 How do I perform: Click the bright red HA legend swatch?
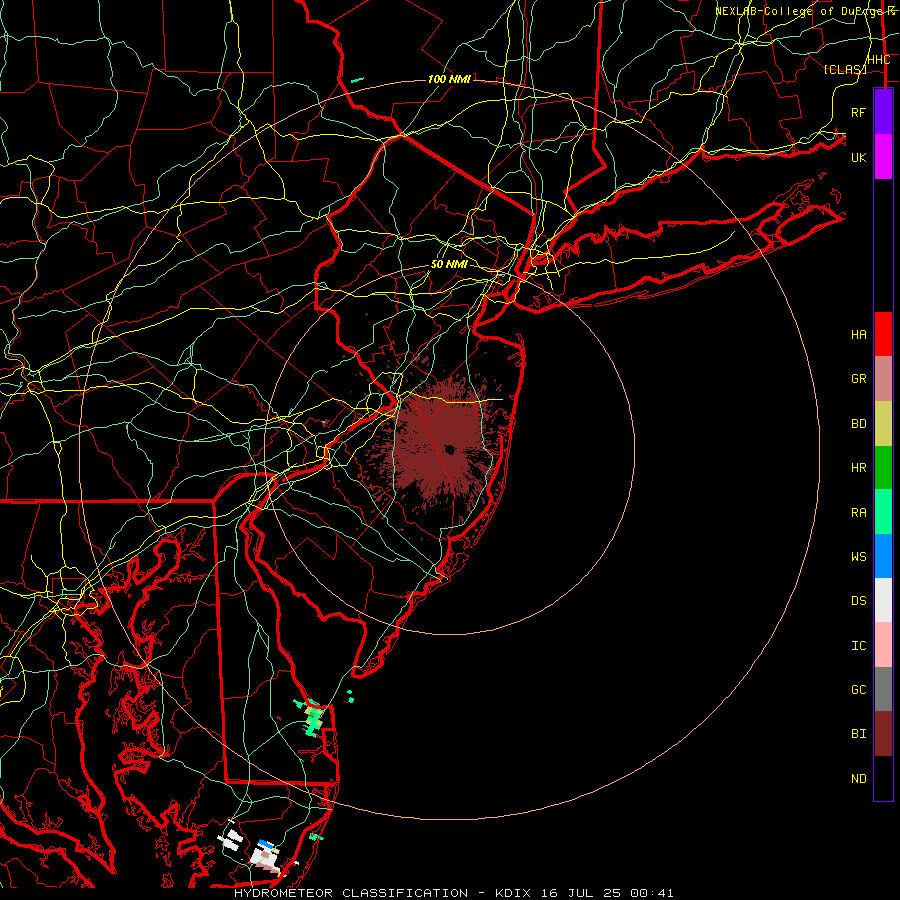883,334
